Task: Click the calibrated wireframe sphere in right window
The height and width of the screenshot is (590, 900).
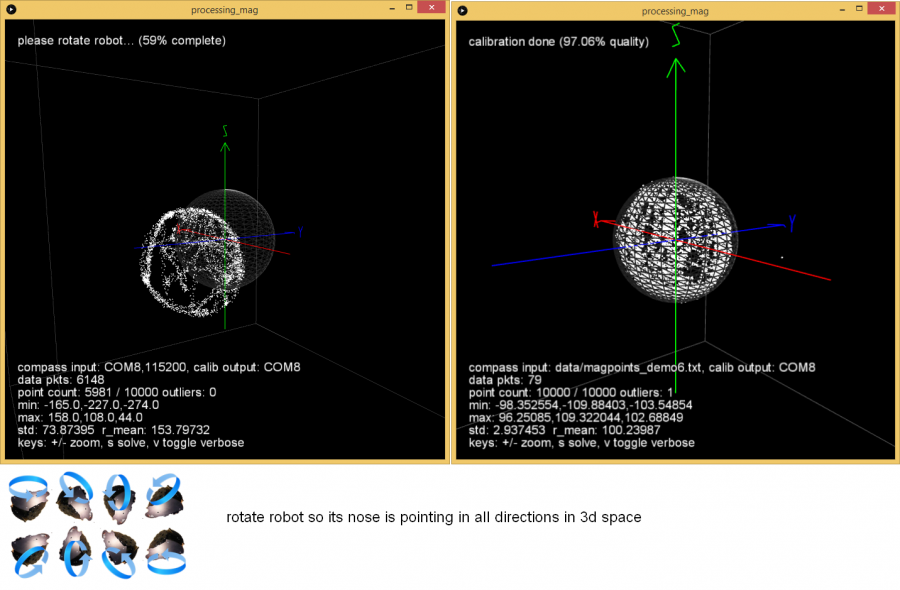Action: click(676, 240)
